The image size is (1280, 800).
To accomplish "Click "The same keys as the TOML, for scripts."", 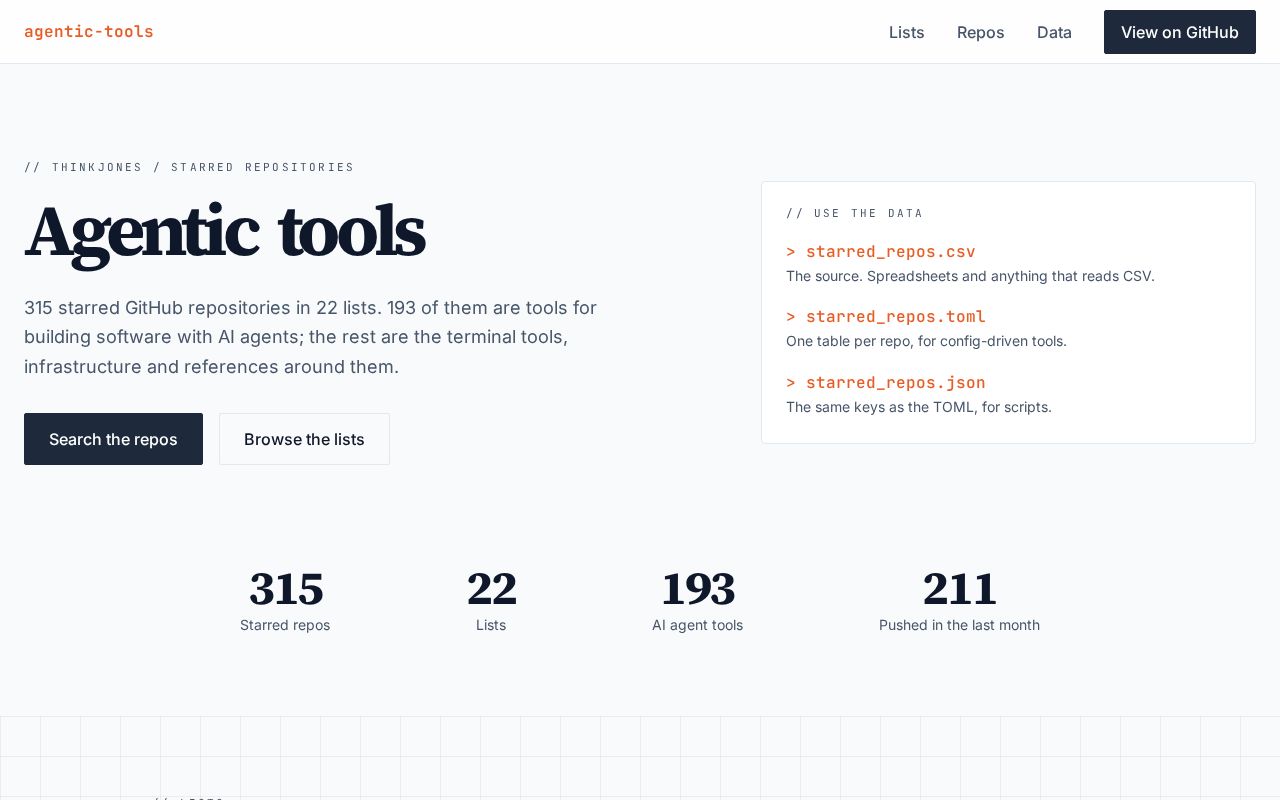I will click(x=919, y=407).
